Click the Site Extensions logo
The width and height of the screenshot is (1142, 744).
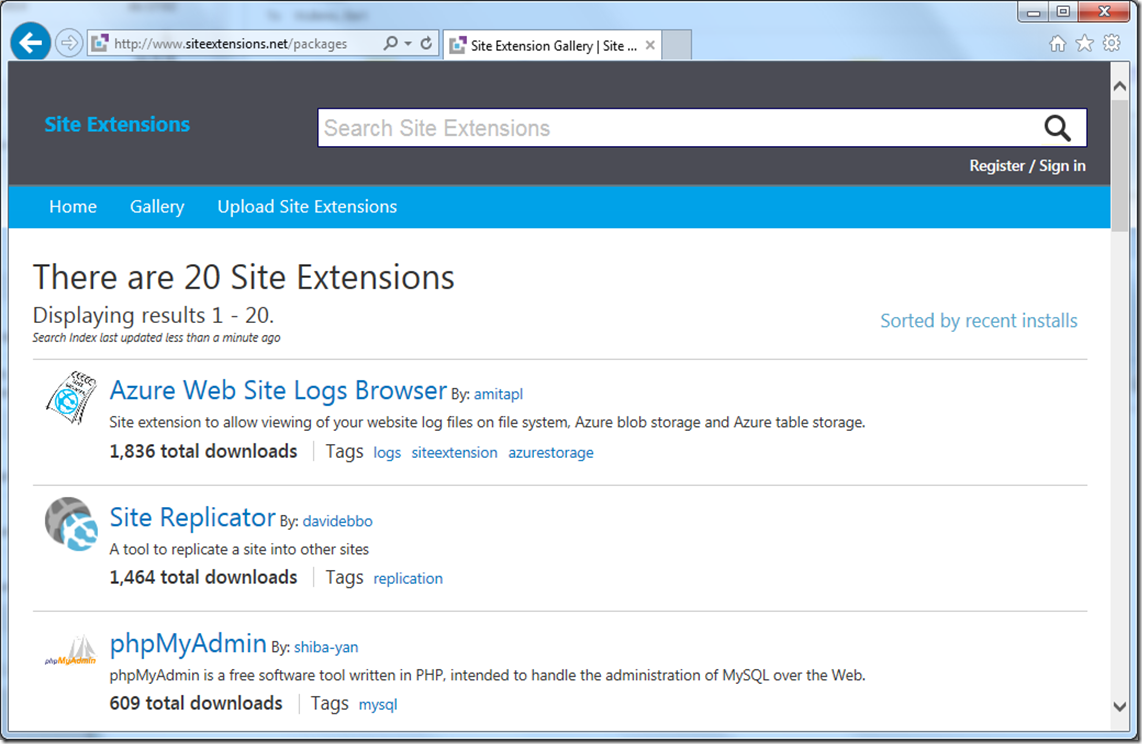(117, 124)
